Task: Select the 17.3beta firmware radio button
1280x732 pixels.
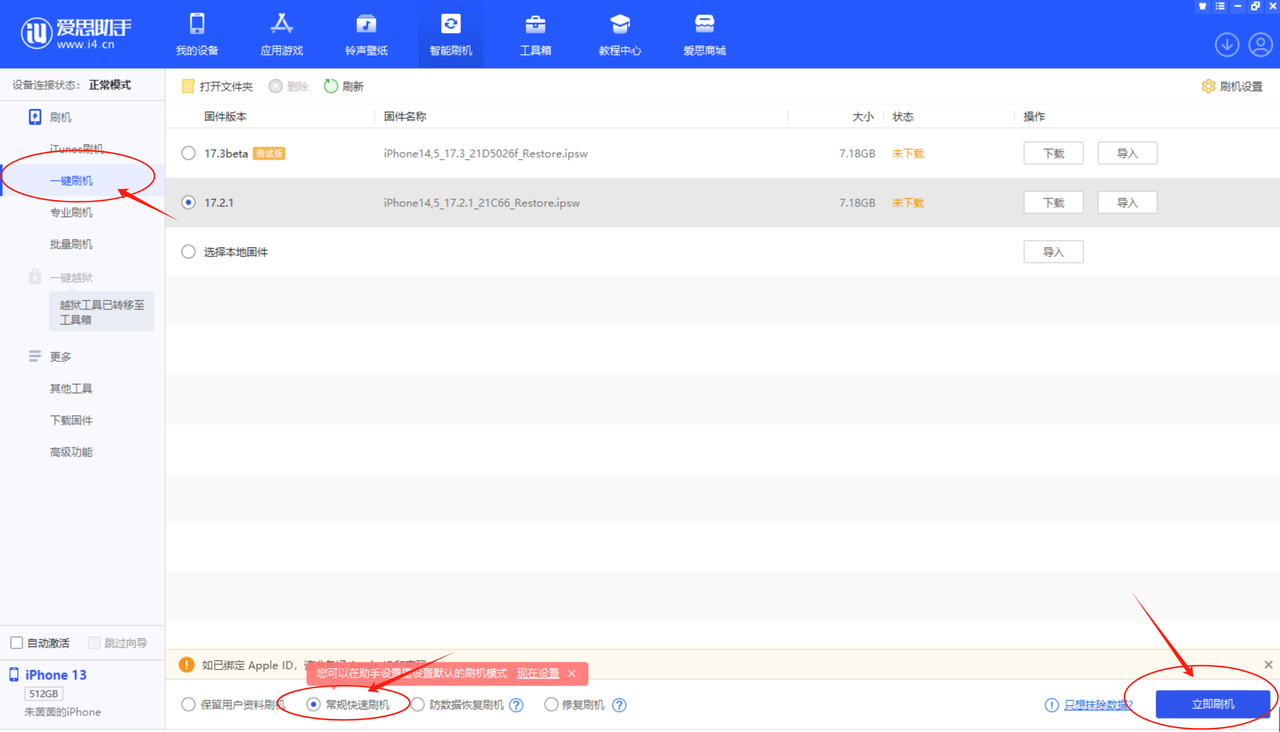Action: (188, 153)
